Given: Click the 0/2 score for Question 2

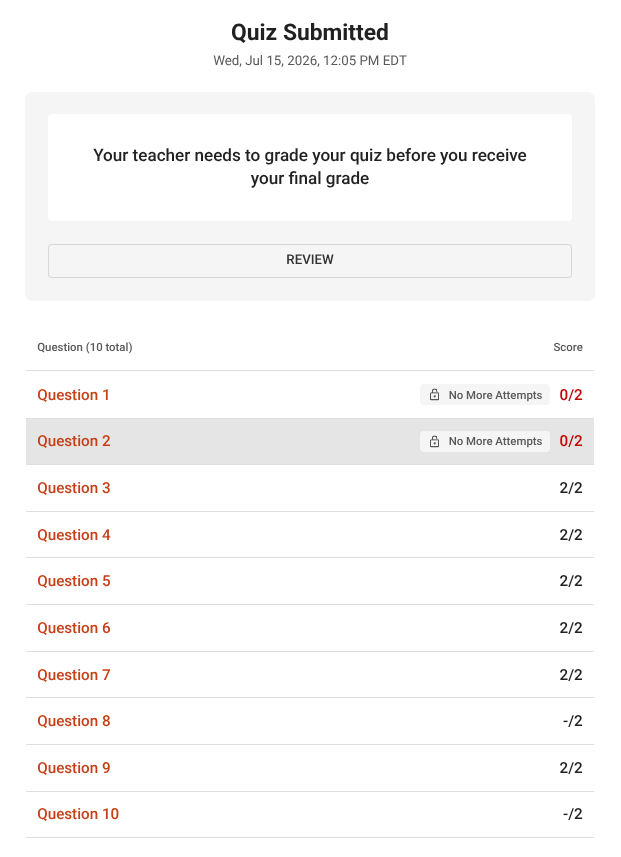Looking at the screenshot, I should click(571, 441).
